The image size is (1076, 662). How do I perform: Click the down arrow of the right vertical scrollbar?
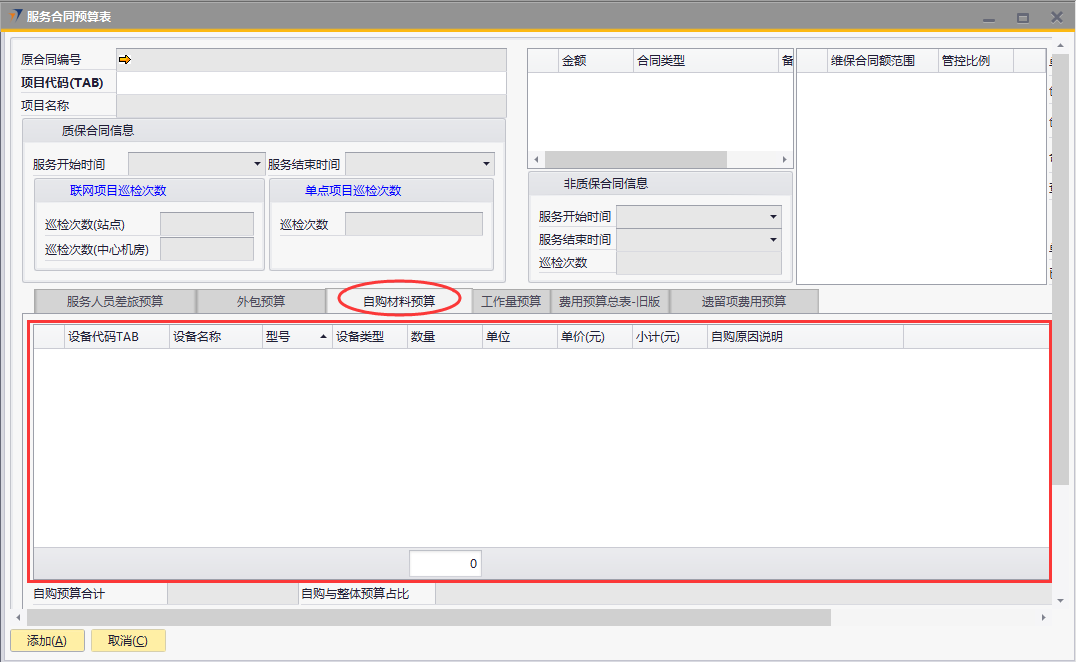click(1060, 600)
